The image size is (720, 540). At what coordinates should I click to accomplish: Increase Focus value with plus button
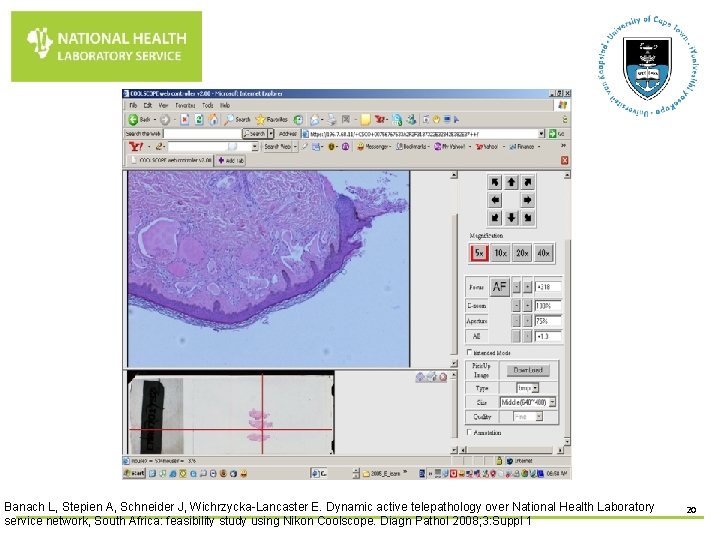click(x=528, y=287)
